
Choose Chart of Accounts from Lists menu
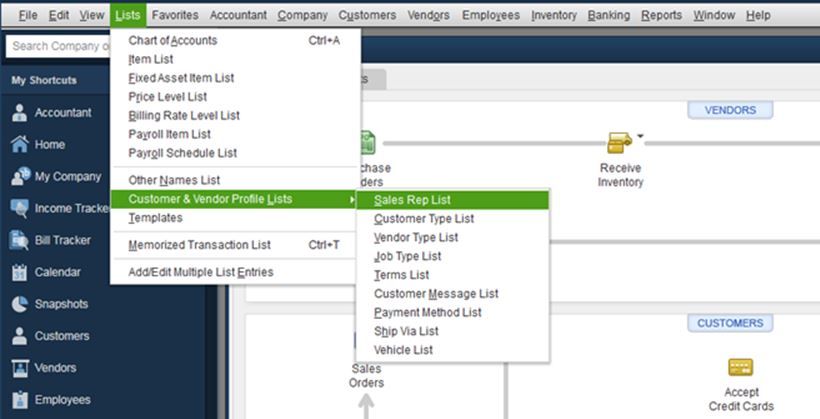point(235,40)
